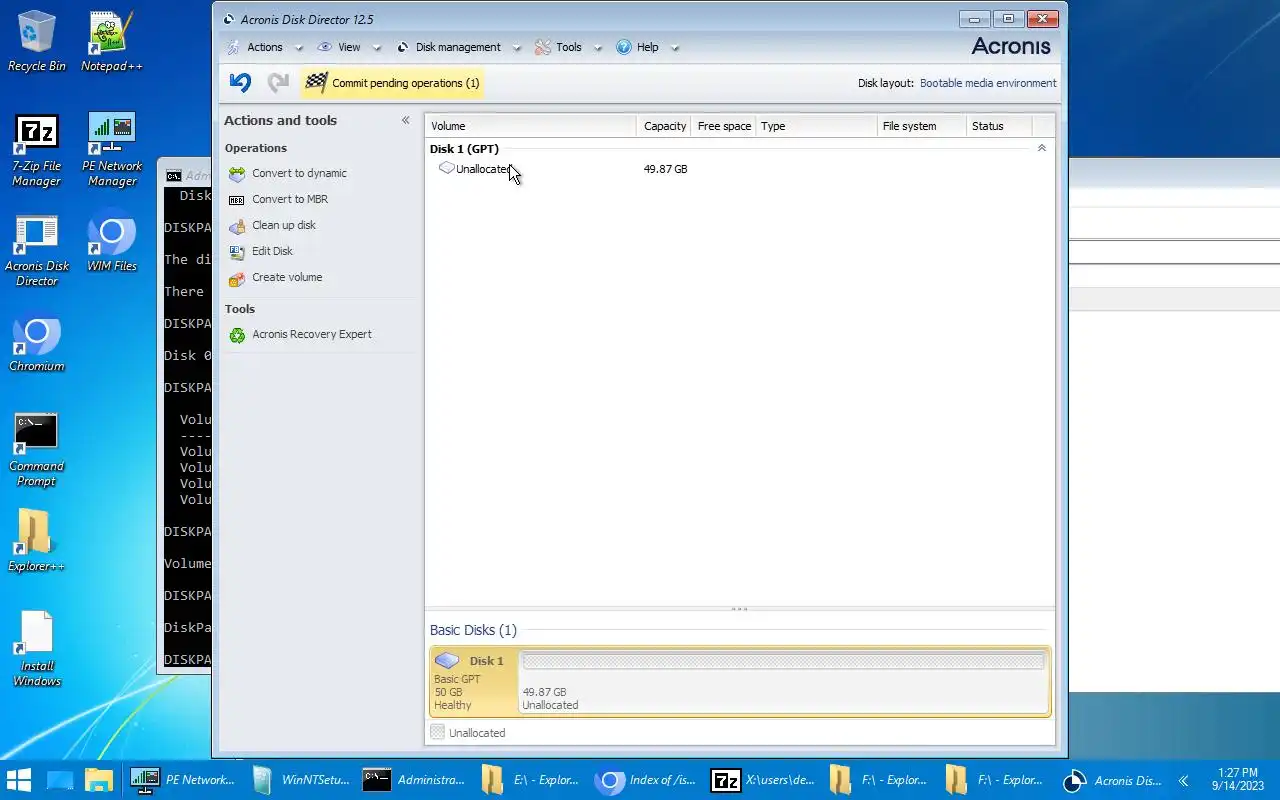Select Convert to MBR operation
Image resolution: width=1280 pixels, height=800 pixels.
290,199
